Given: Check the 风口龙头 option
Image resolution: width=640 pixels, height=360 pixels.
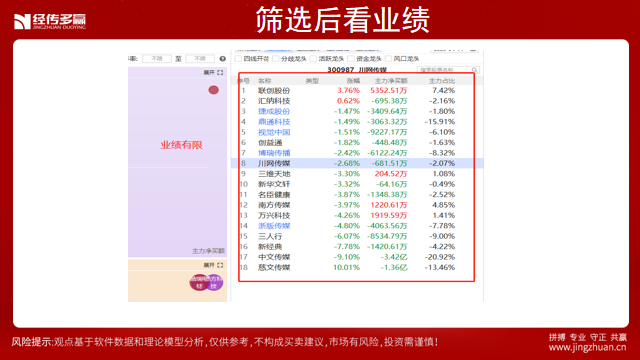Looking at the screenshot, I should click(x=389, y=59).
